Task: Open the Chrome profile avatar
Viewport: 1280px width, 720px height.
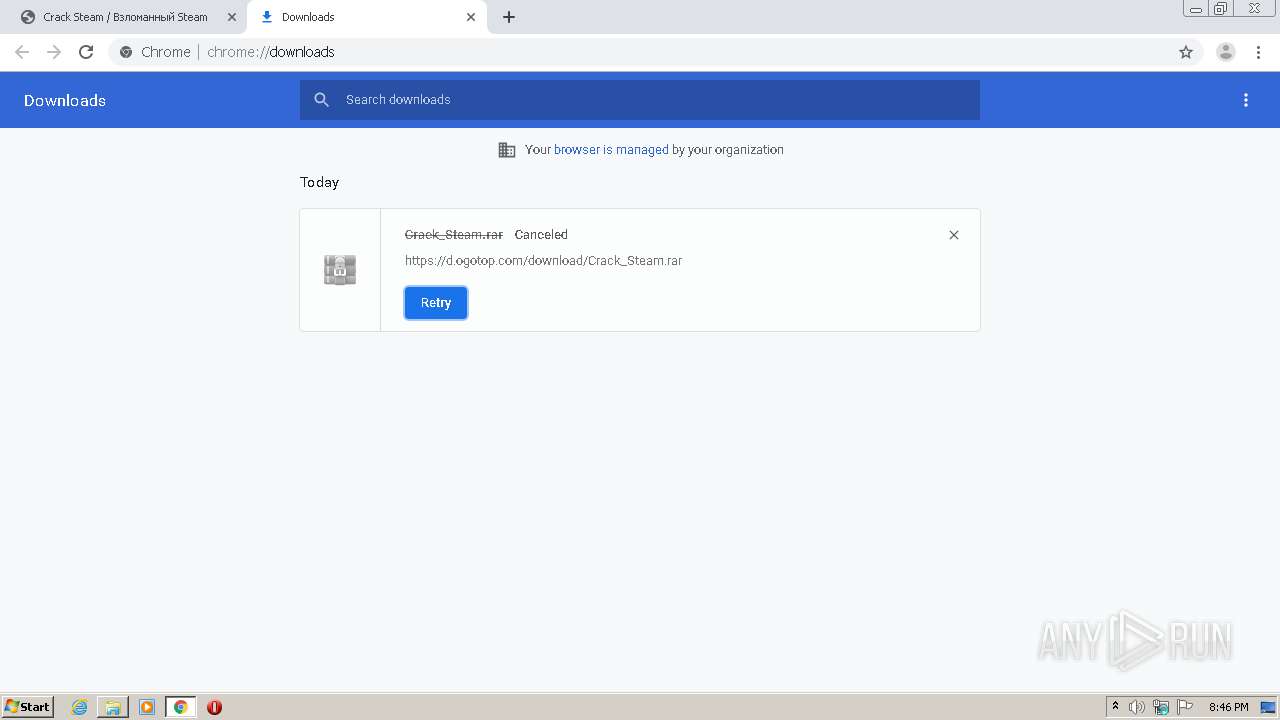Action: (1226, 52)
